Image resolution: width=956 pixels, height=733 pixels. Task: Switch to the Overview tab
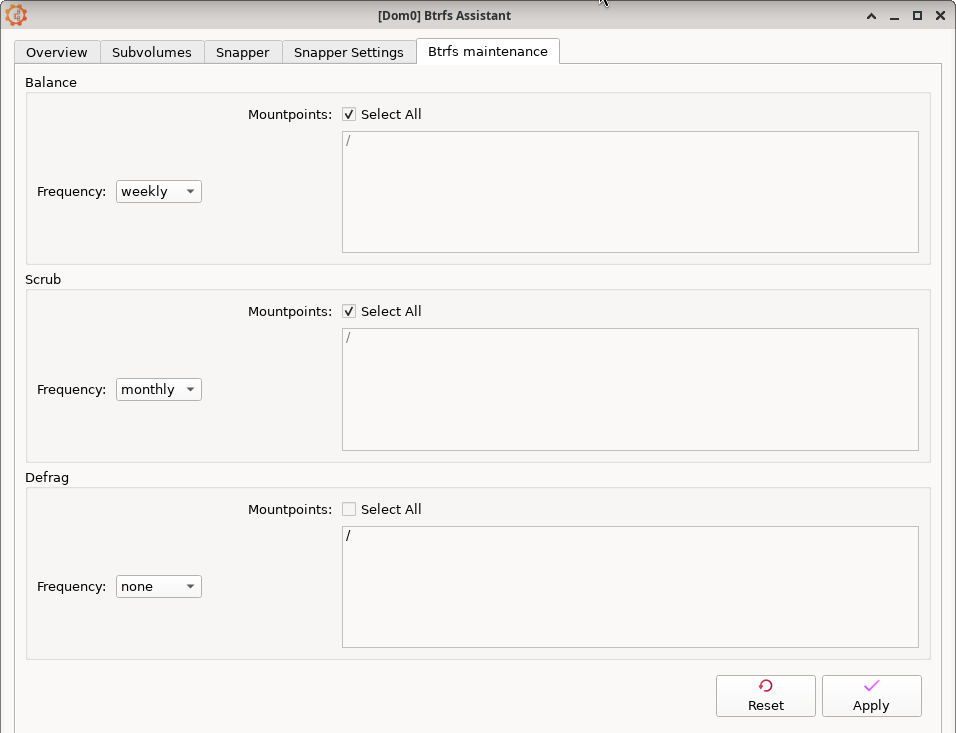click(x=57, y=53)
